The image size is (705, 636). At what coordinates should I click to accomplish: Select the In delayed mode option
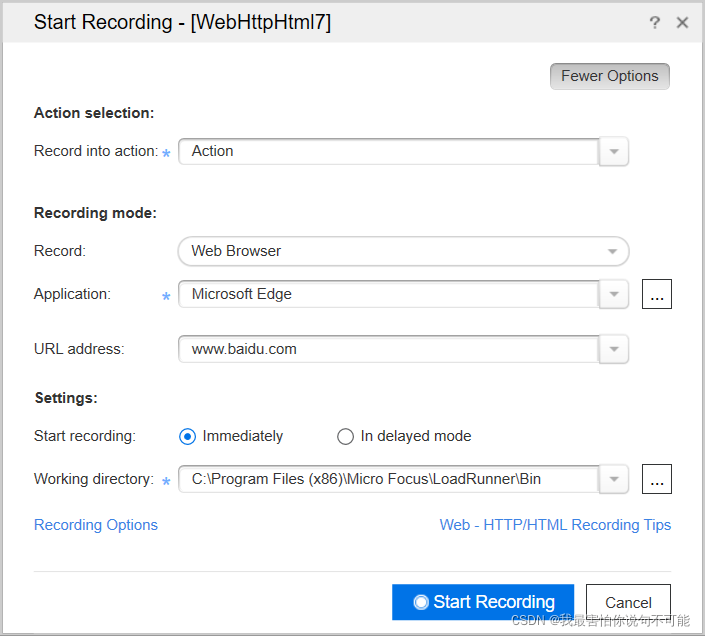346,436
